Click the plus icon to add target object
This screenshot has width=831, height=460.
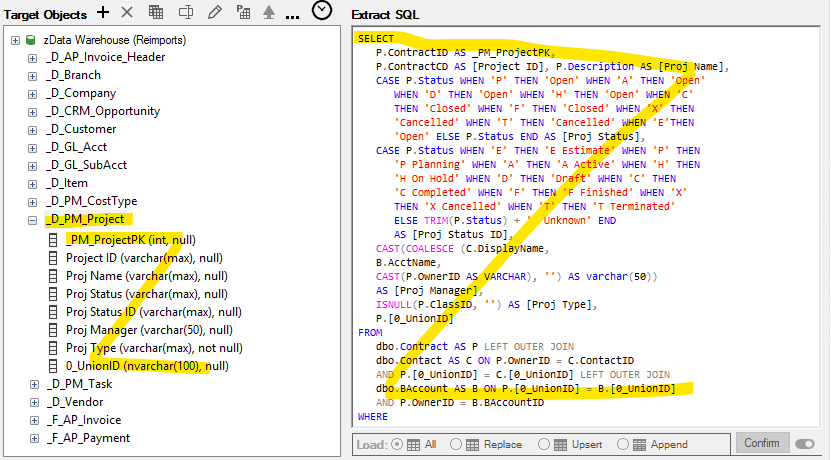pyautogui.click(x=103, y=12)
